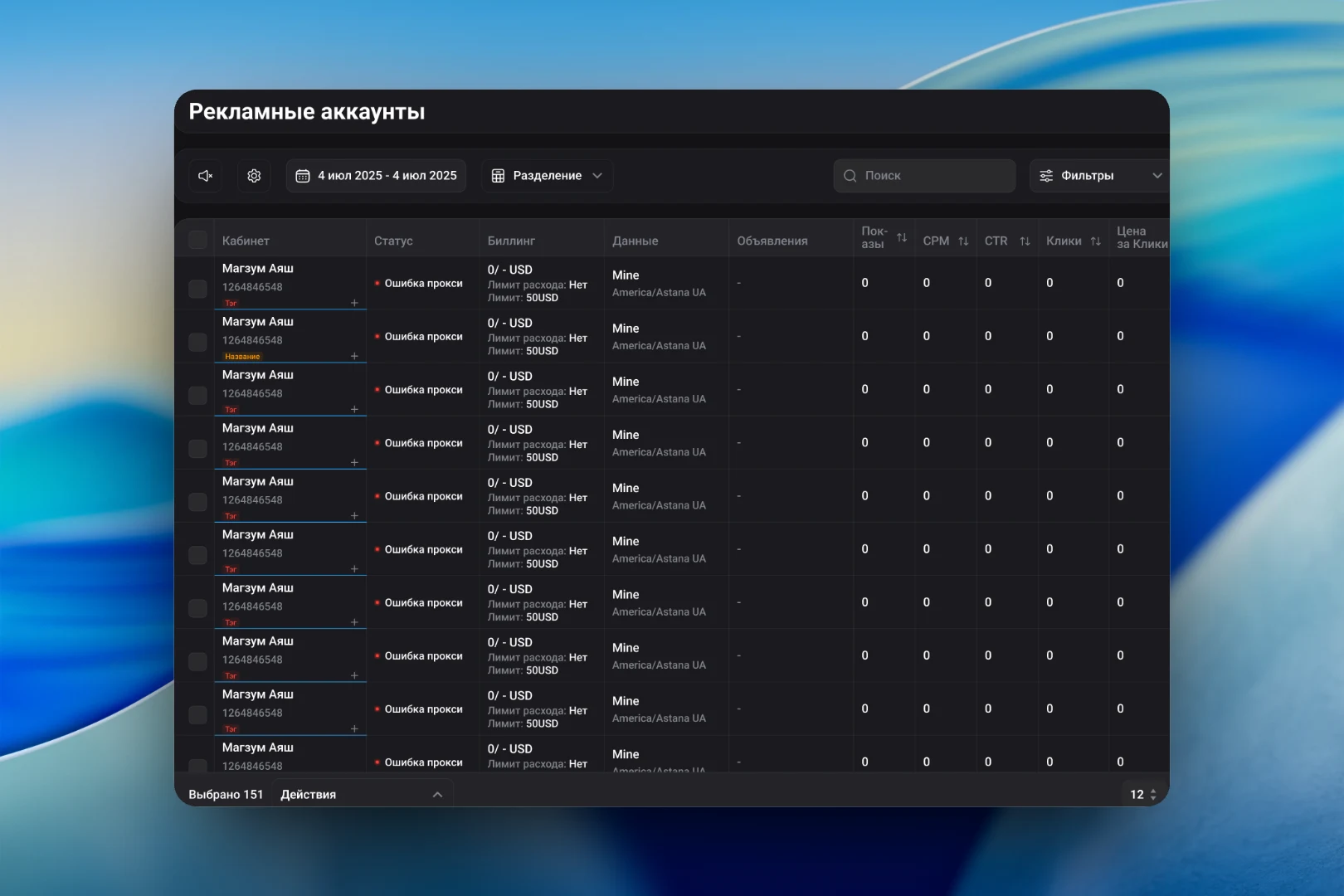Sort the table by Клики arrows icon
Screen dimensions: 1344x896
tap(1095, 241)
